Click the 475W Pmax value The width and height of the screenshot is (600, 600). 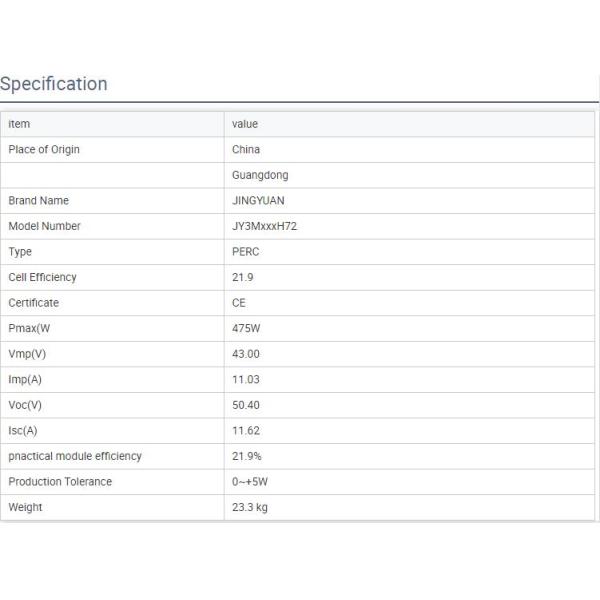click(246, 328)
